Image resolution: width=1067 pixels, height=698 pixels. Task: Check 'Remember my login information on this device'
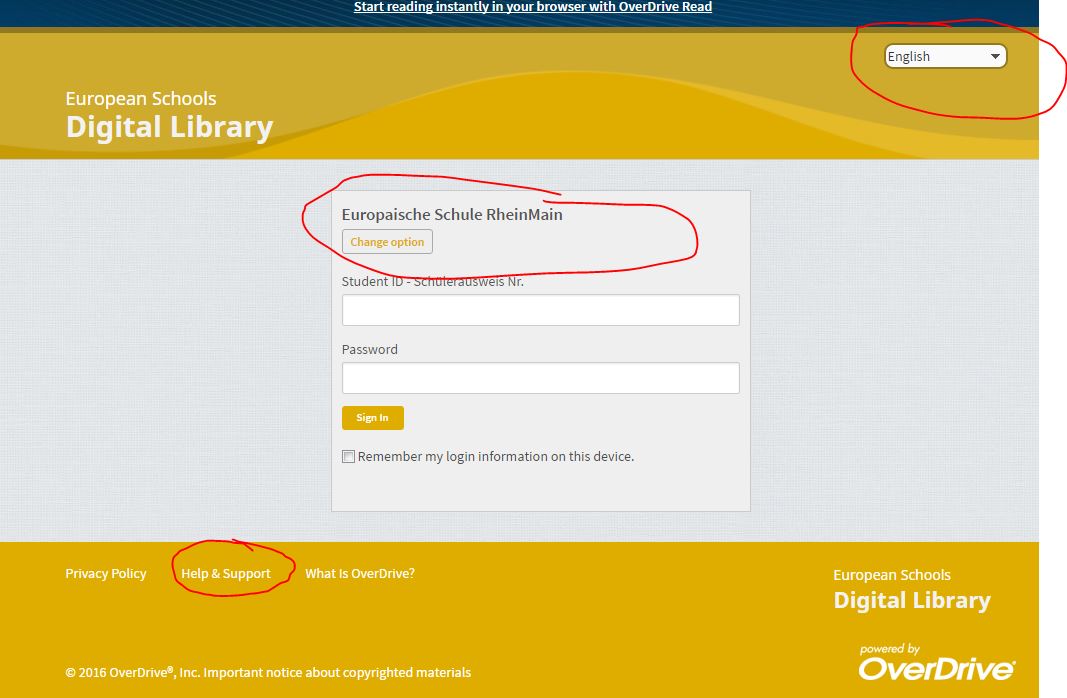(348, 456)
